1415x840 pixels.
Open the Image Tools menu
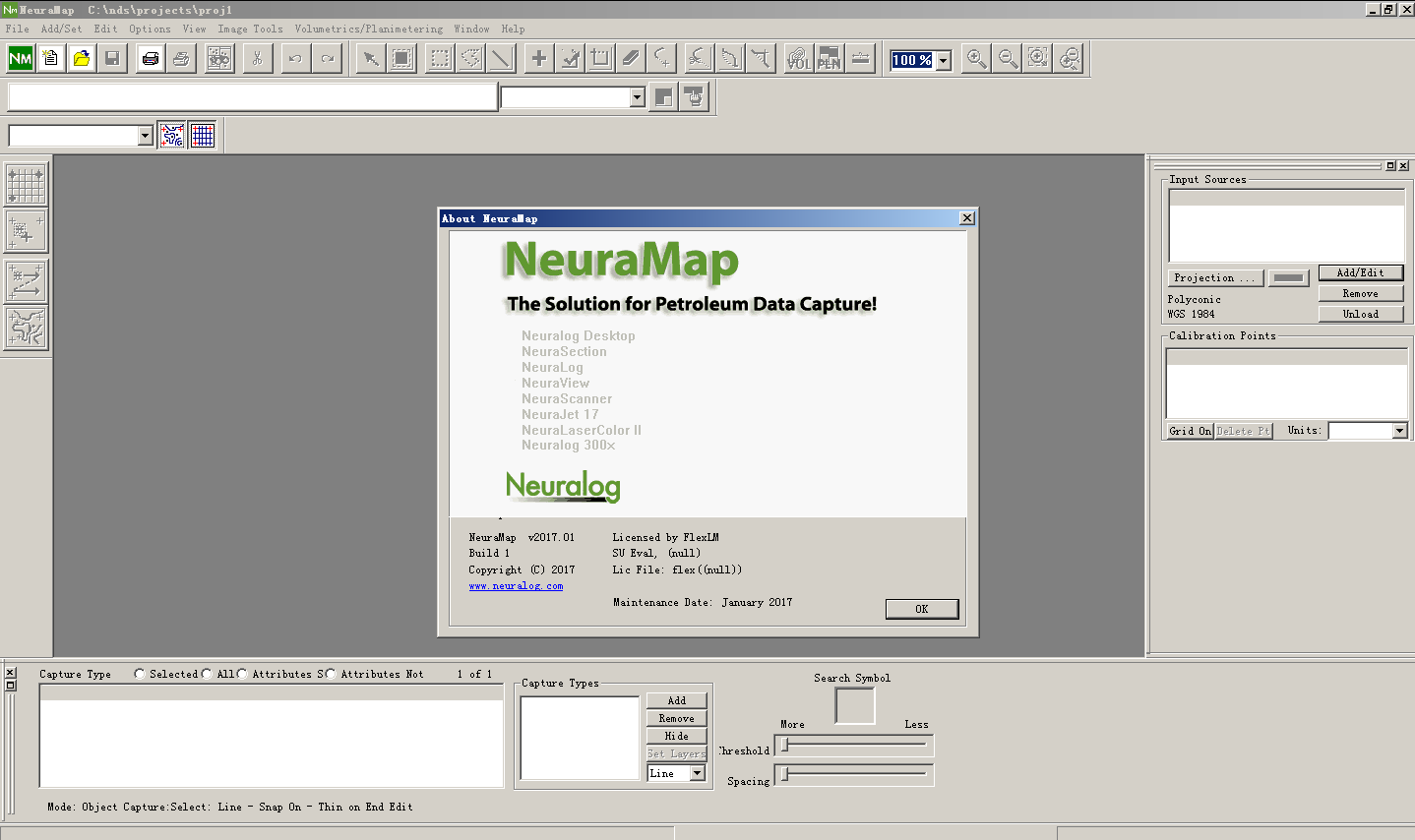(250, 29)
